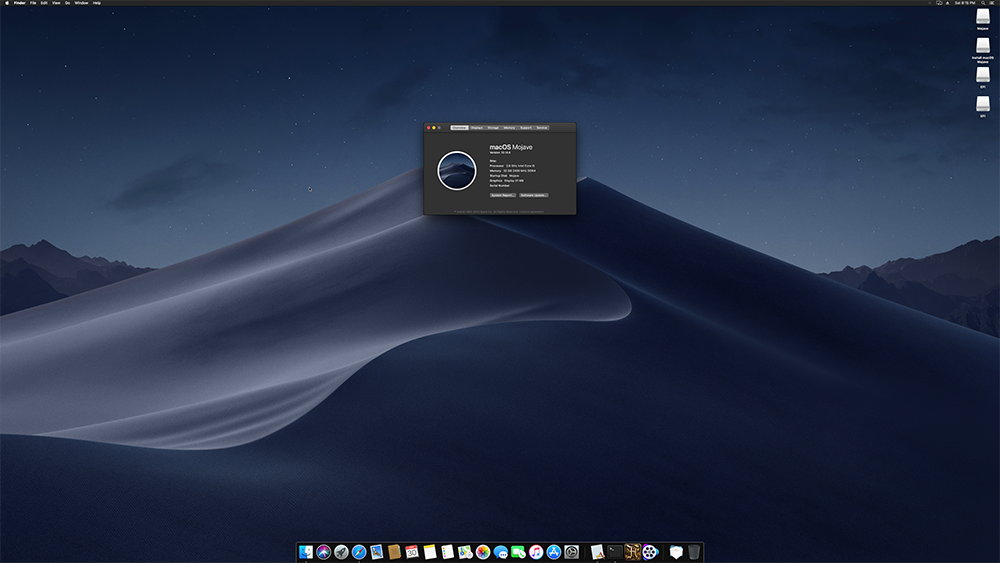
Task: Open the Window menu in menu bar
Action: tap(81, 3)
